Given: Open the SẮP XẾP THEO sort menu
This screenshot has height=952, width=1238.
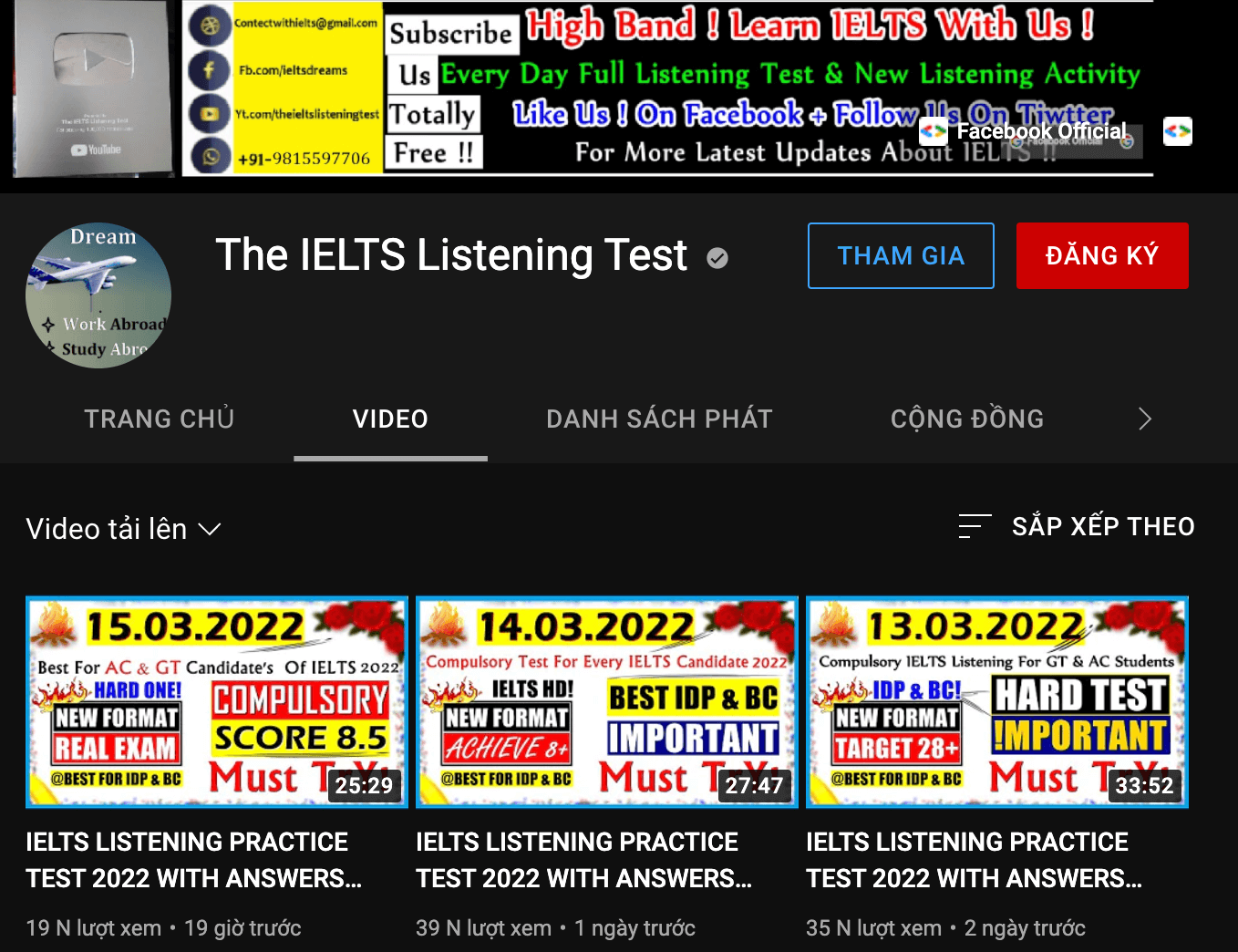Looking at the screenshot, I should pos(1102,526).
